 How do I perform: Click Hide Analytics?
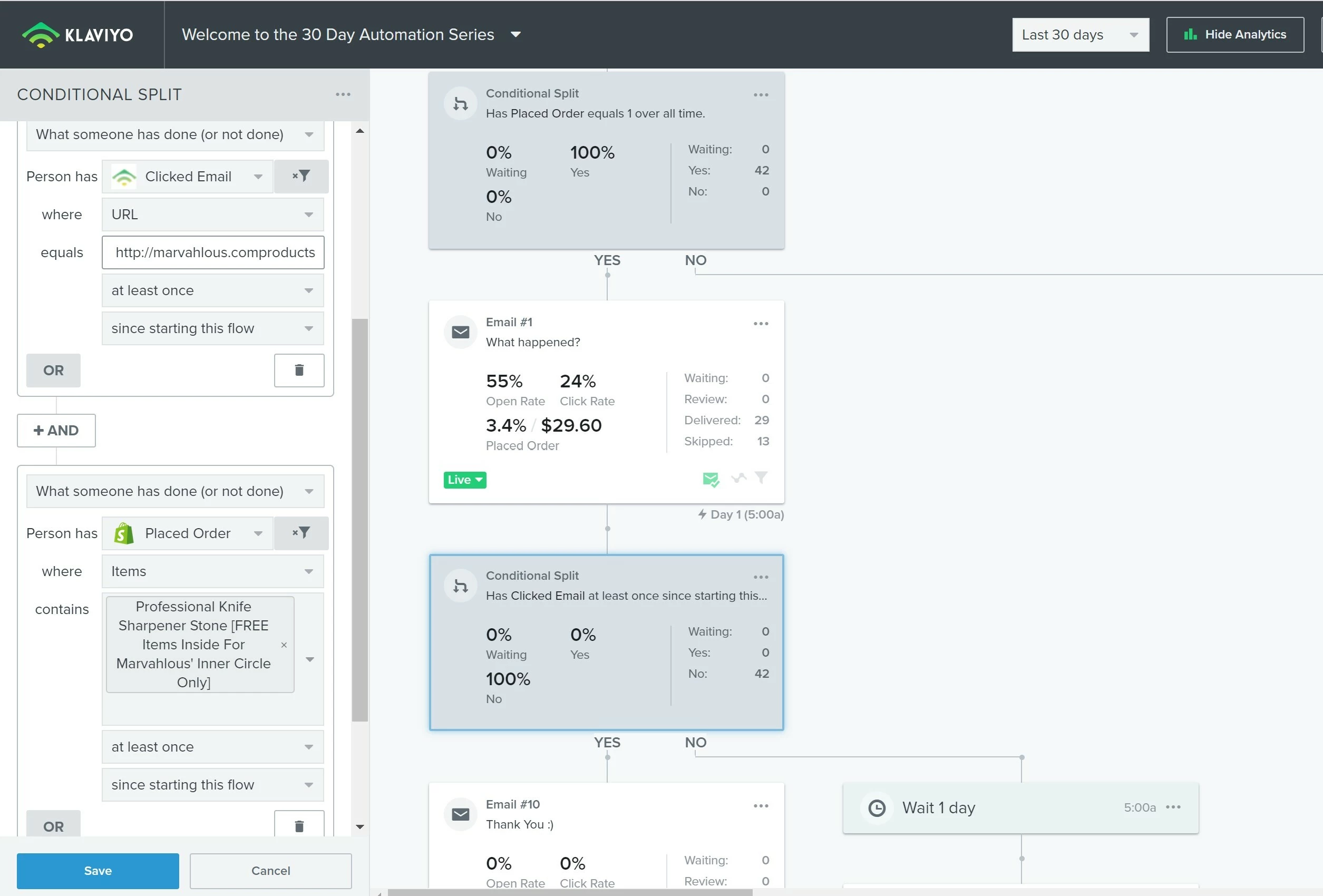click(1235, 35)
